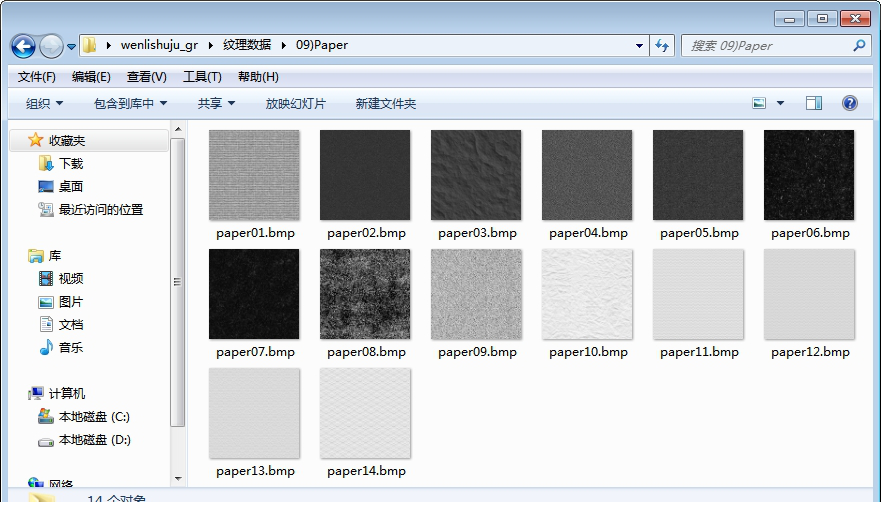
Task: Refresh the folder view
Action: [662, 46]
